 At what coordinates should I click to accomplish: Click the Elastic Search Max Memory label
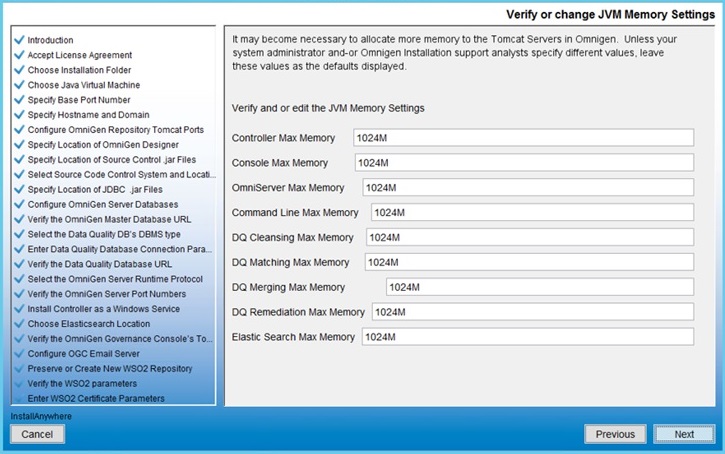pyautogui.click(x=293, y=337)
